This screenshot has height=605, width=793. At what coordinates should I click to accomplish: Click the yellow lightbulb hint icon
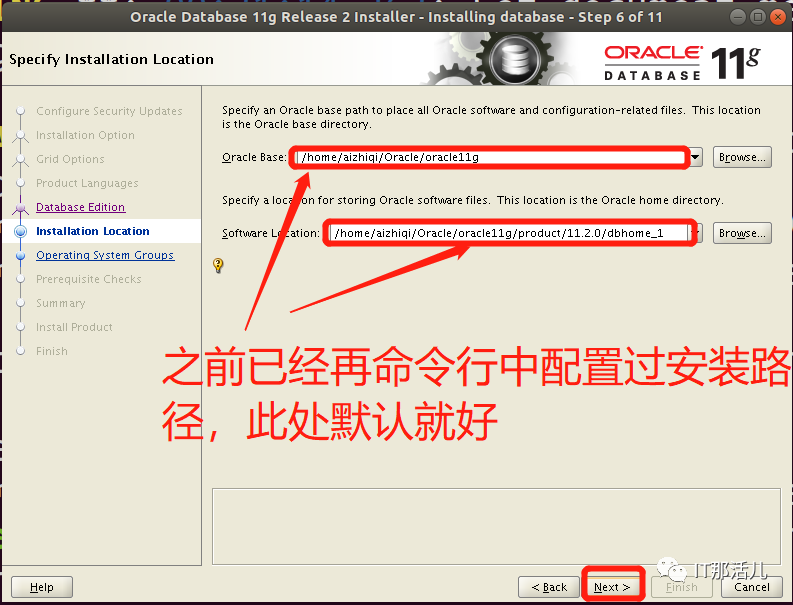[x=218, y=265]
